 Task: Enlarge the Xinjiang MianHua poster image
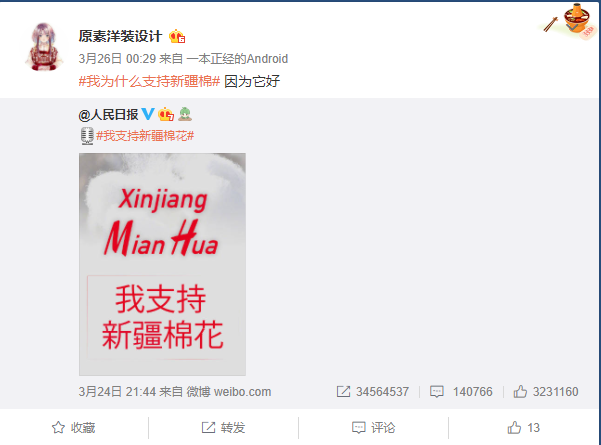click(162, 264)
